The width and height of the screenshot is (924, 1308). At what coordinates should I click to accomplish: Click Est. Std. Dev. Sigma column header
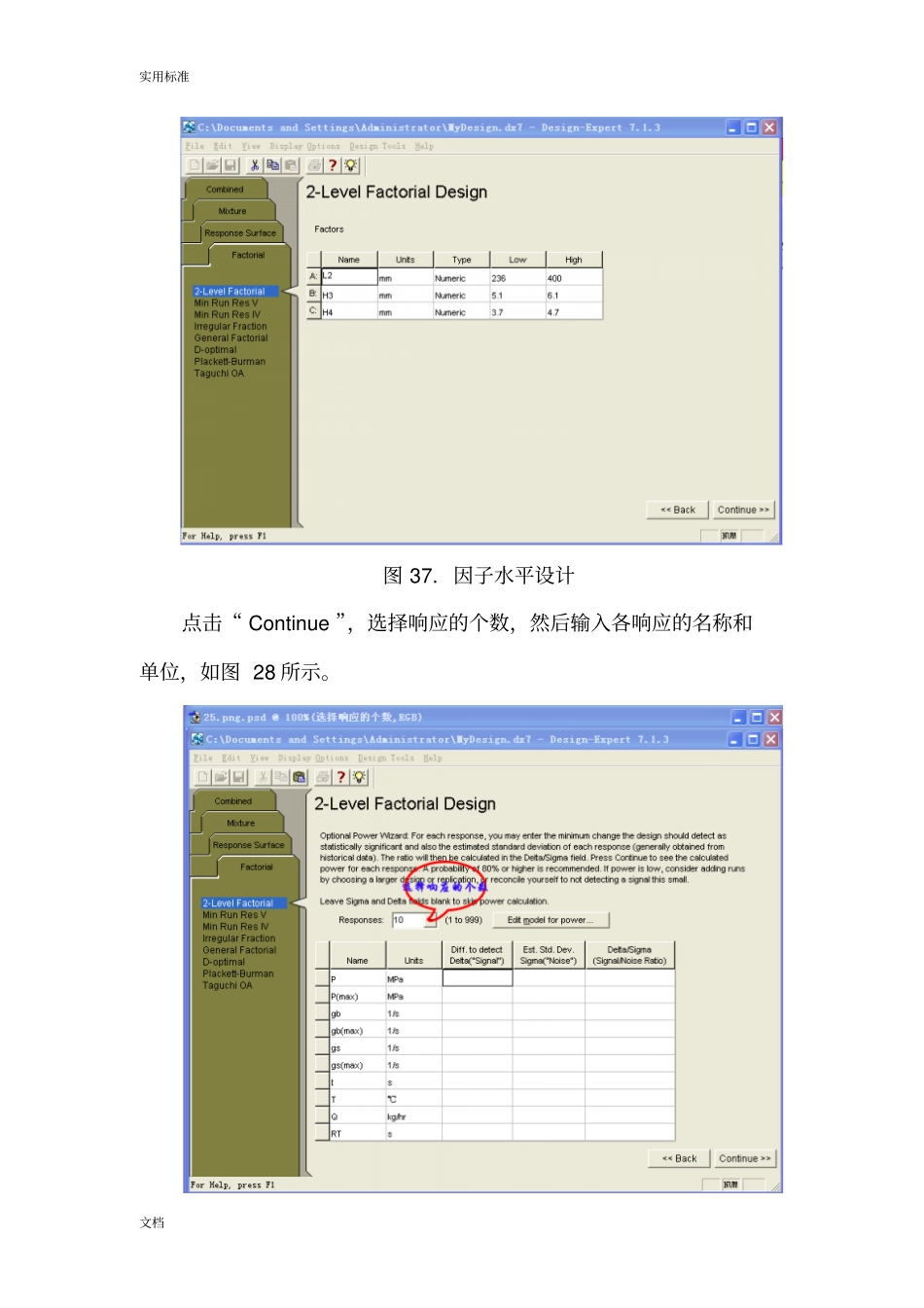[549, 955]
